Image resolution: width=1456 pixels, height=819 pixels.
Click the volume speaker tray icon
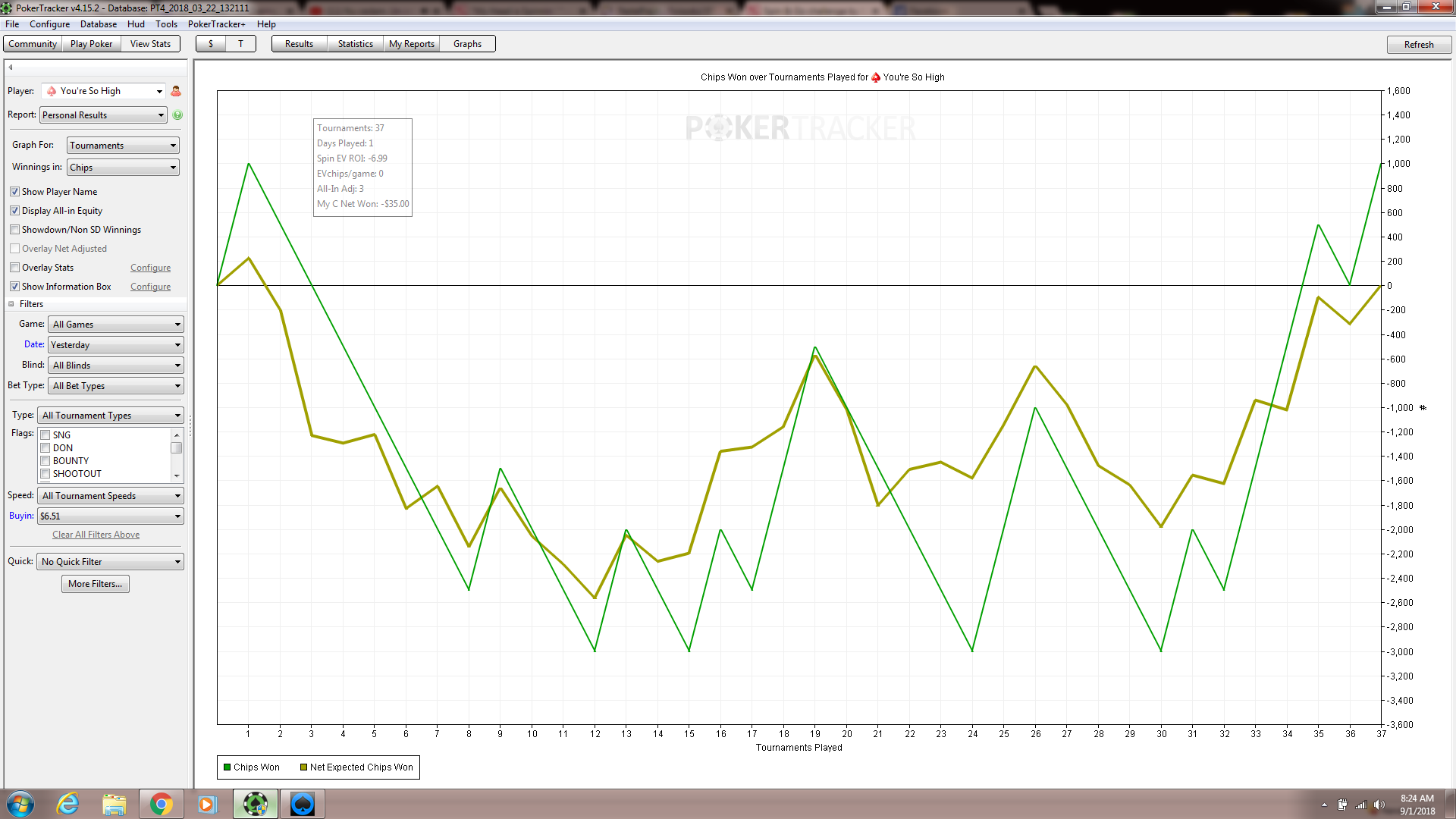tap(1379, 805)
